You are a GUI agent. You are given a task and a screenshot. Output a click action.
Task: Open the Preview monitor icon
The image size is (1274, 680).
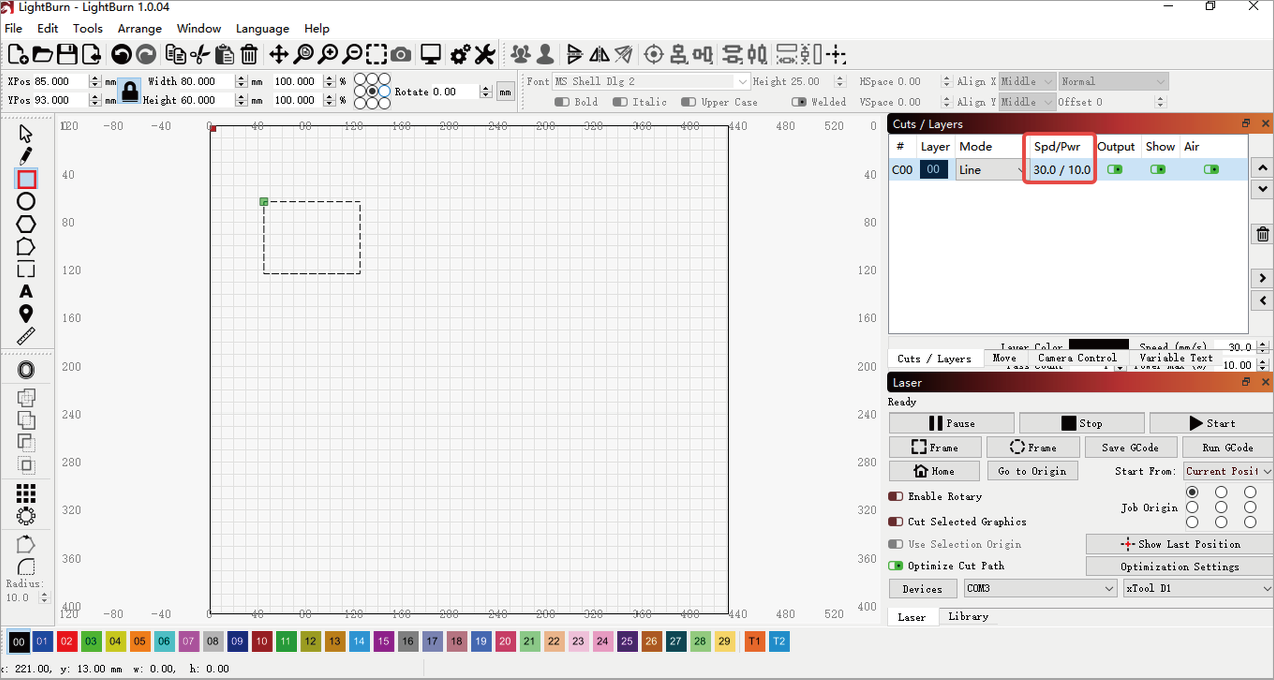pyautogui.click(x=431, y=55)
